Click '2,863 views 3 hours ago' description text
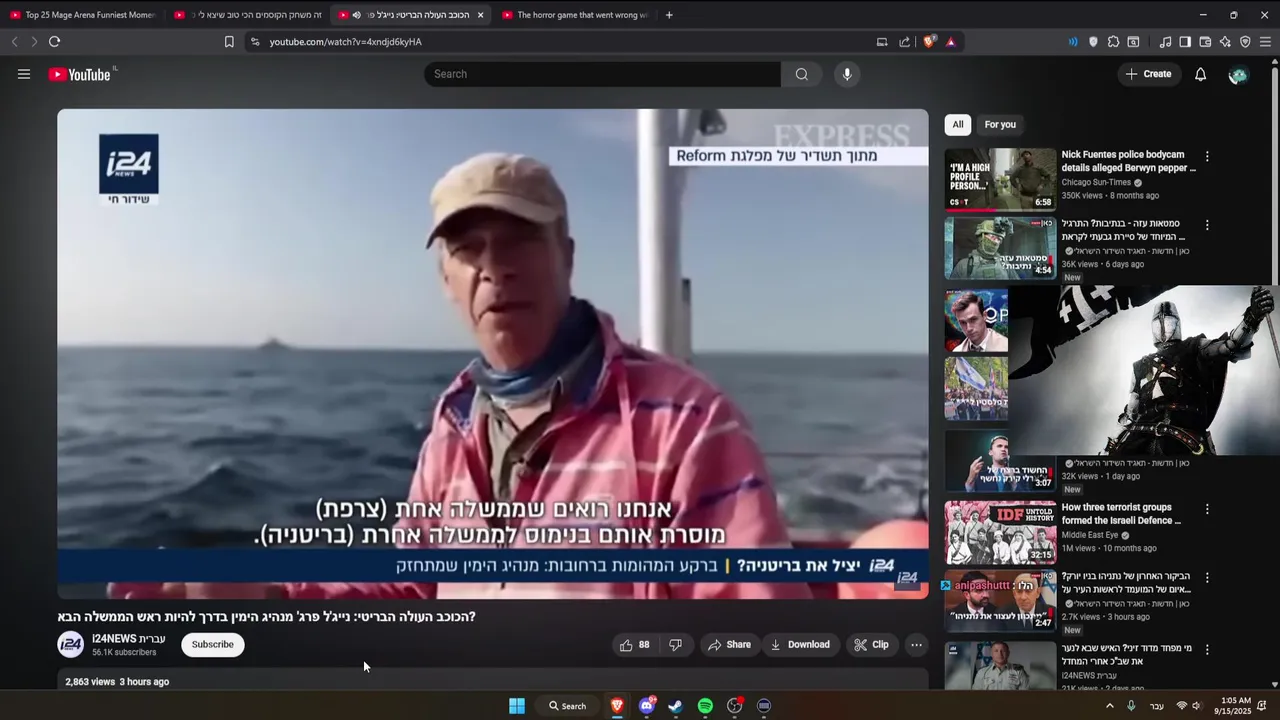The width and height of the screenshot is (1280, 720). (x=117, y=682)
